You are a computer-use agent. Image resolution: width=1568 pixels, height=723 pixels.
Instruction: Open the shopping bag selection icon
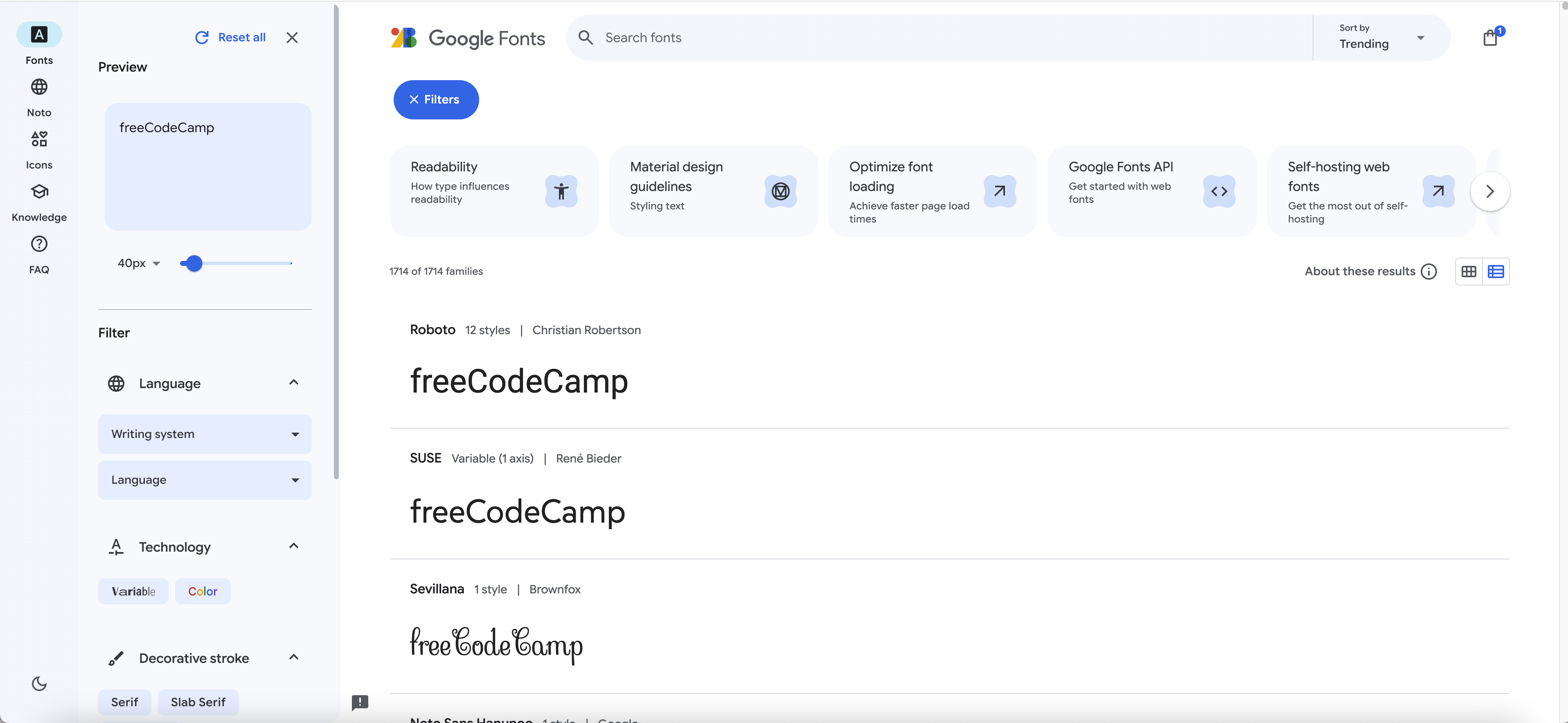point(1490,38)
